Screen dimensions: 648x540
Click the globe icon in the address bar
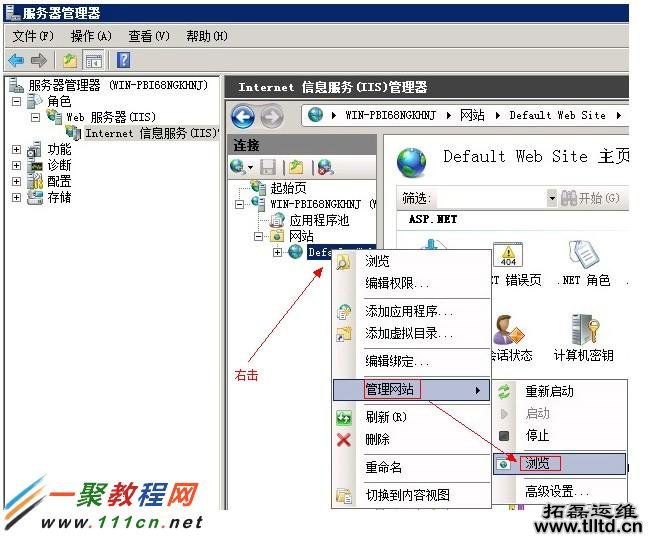click(315, 115)
